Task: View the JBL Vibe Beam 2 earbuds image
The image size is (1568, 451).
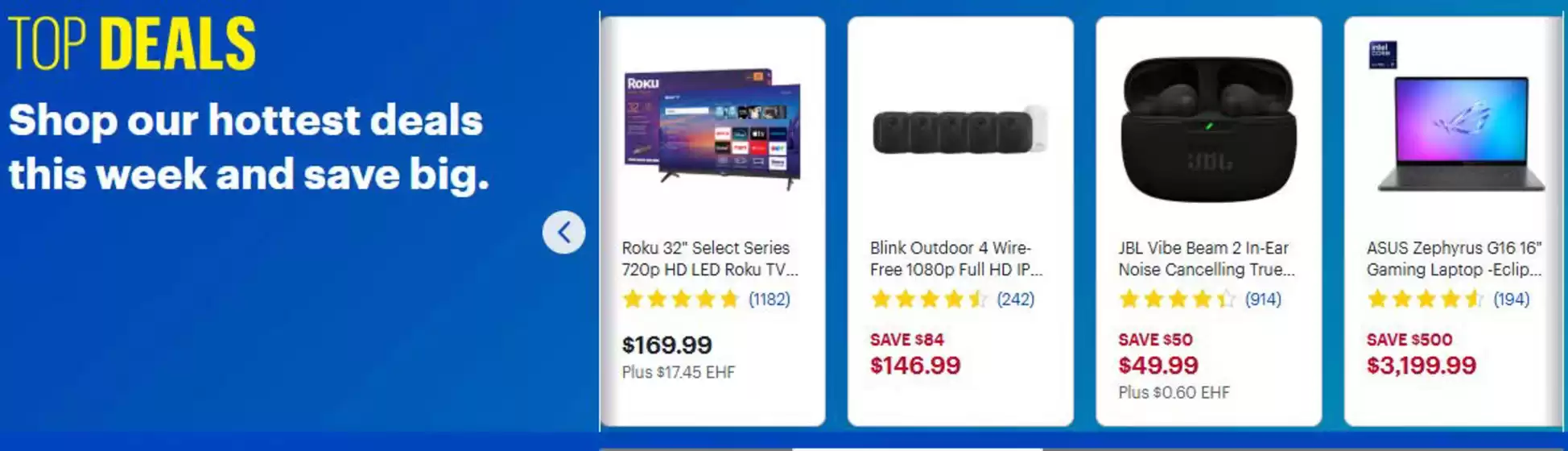Action: 1208,129
